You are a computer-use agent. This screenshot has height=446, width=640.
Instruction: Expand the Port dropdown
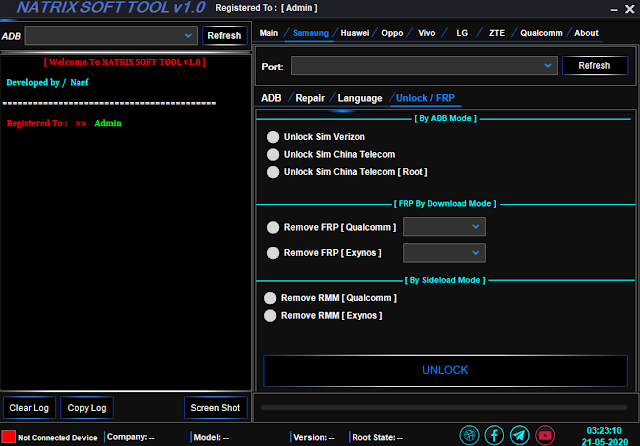[x=424, y=65]
